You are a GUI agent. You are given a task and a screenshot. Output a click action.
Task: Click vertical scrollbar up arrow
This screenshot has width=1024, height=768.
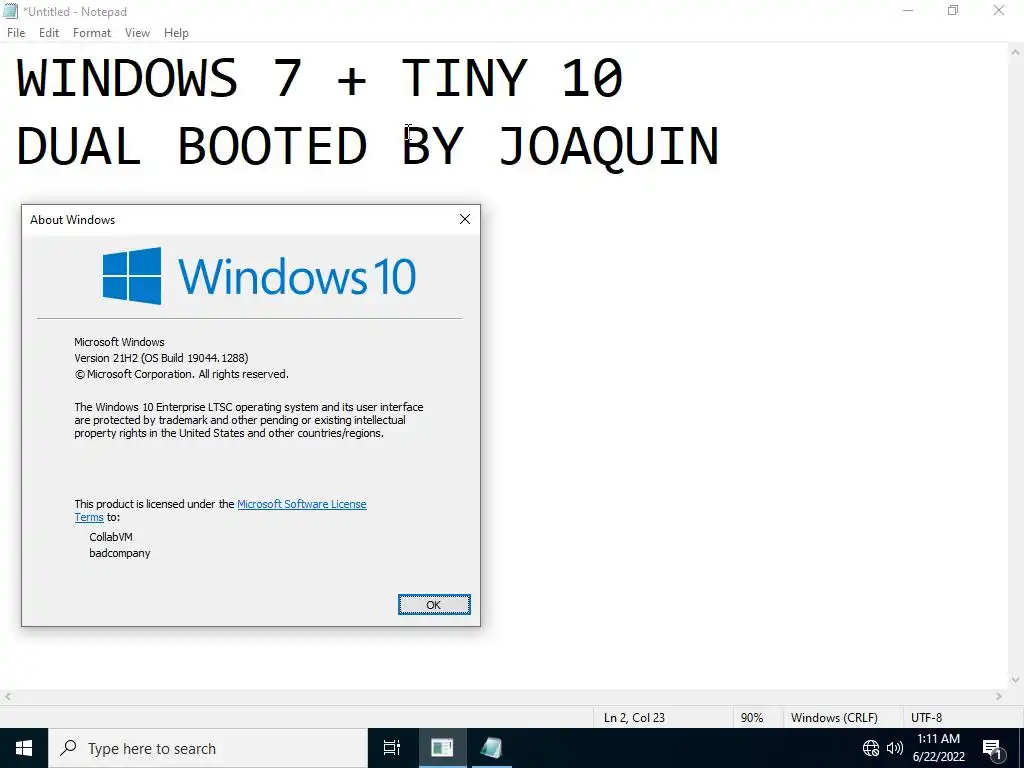pos(1016,52)
